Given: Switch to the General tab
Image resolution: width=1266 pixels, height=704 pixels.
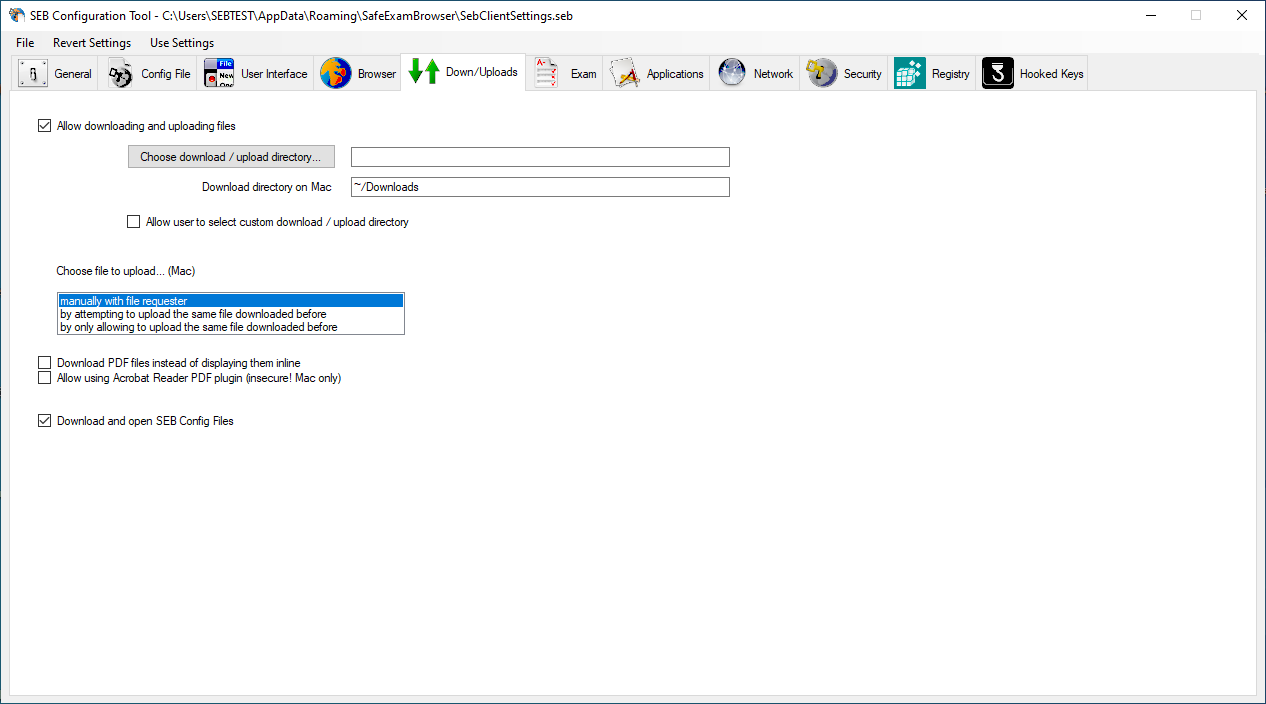Looking at the screenshot, I should [56, 74].
